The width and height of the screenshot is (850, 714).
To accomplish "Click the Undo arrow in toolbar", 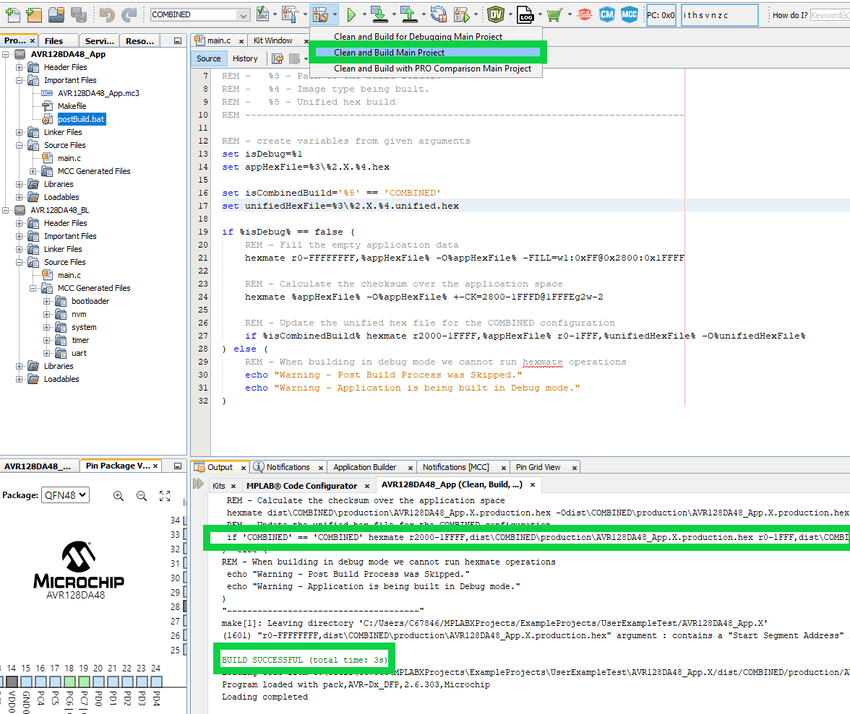I will pos(107,15).
